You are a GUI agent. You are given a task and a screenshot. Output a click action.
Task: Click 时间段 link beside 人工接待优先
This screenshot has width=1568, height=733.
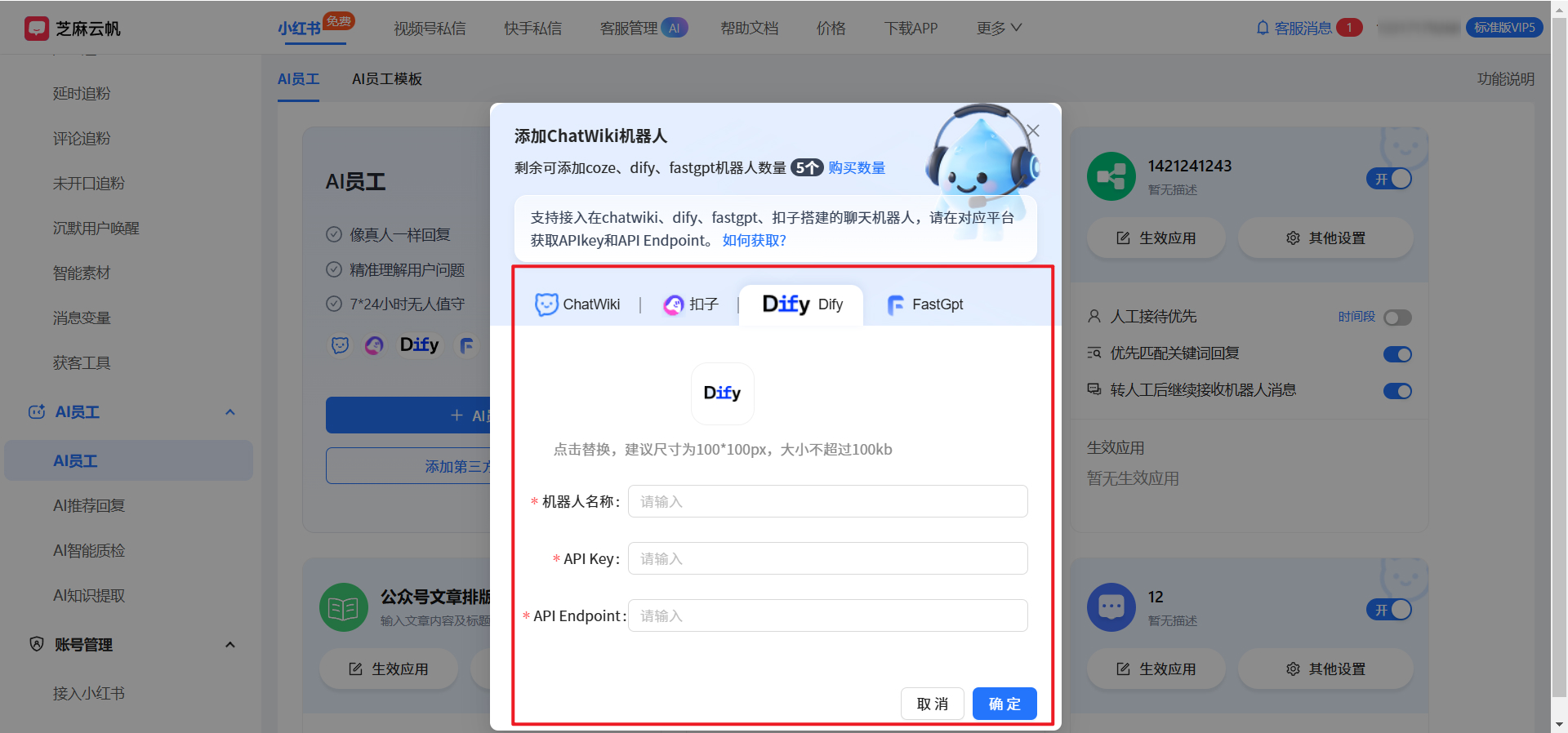click(x=1356, y=317)
